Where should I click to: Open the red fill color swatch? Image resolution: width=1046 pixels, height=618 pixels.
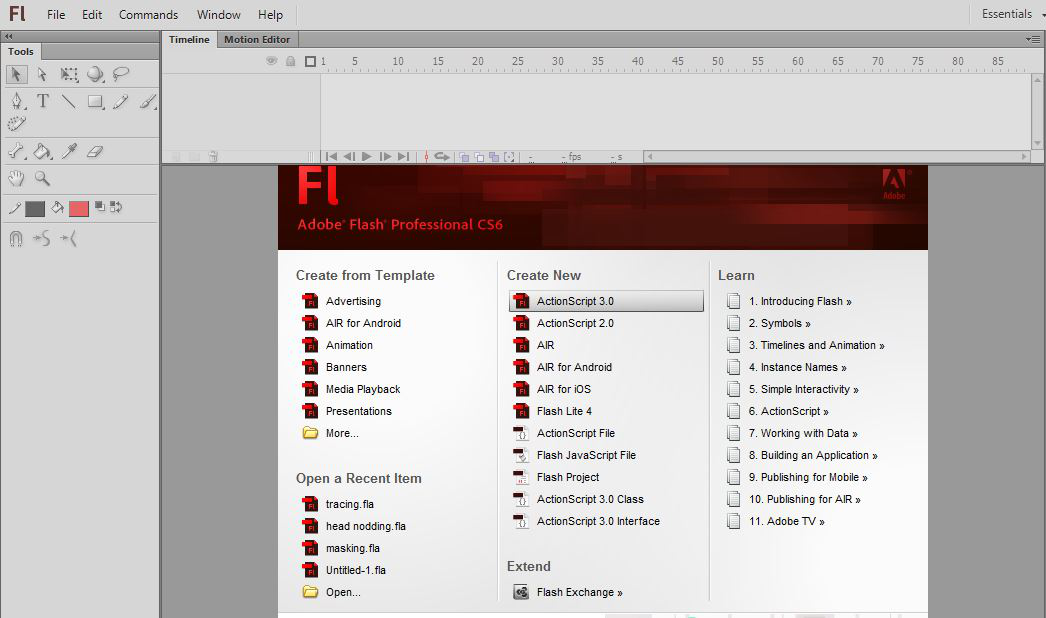79,209
